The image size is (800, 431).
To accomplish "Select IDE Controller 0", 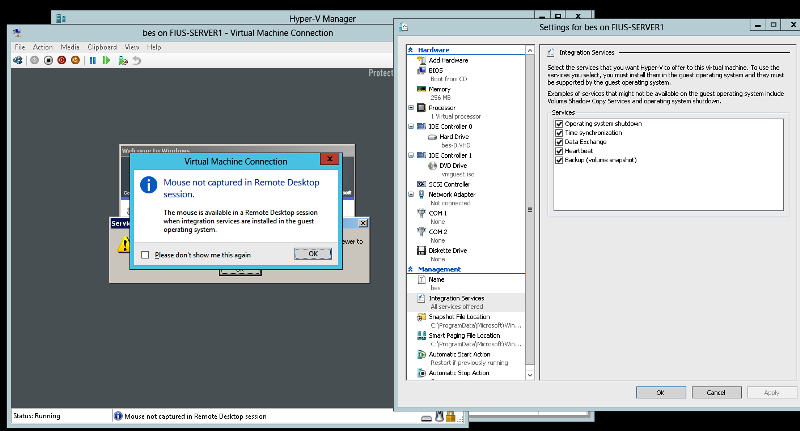I will pyautogui.click(x=450, y=126).
